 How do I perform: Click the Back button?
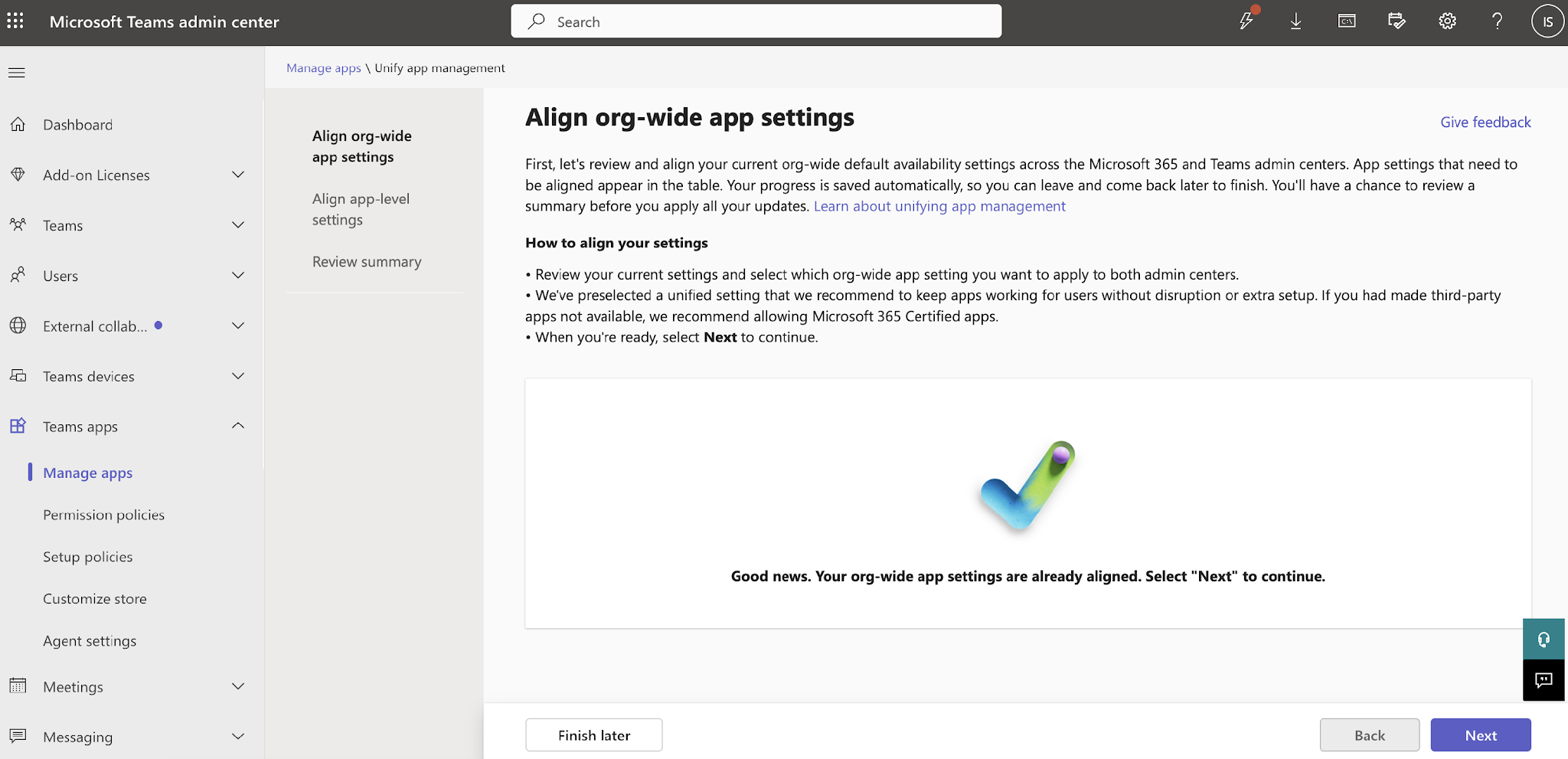1370,735
